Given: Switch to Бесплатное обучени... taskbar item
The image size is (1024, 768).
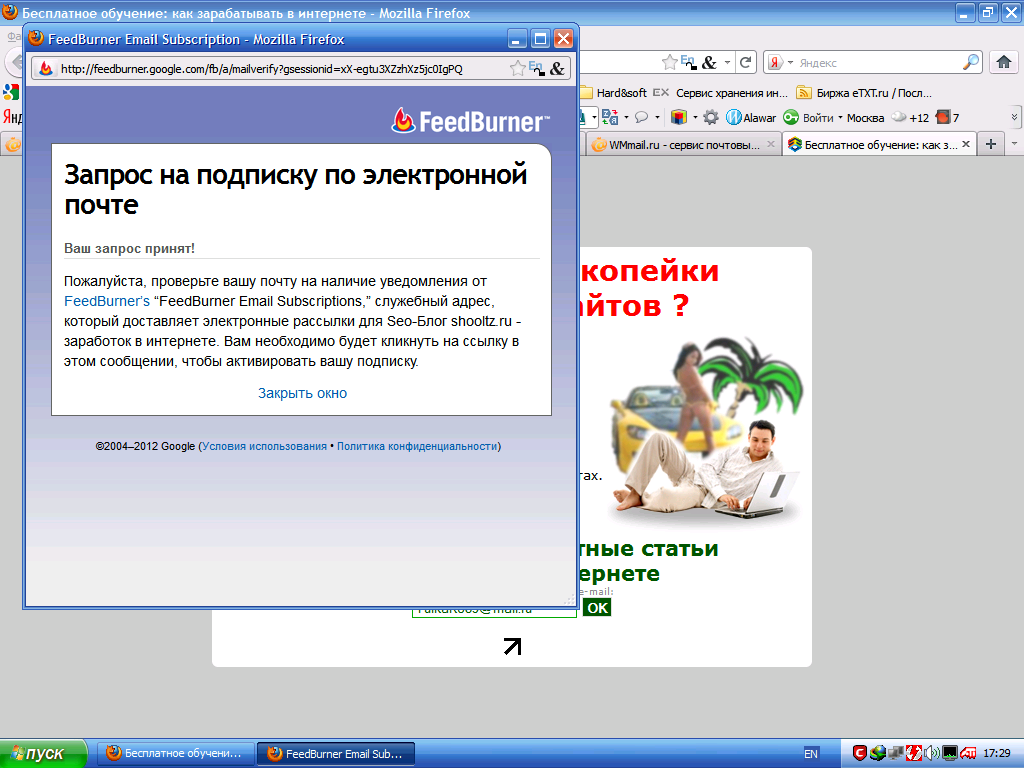Looking at the screenshot, I should pos(174,754).
